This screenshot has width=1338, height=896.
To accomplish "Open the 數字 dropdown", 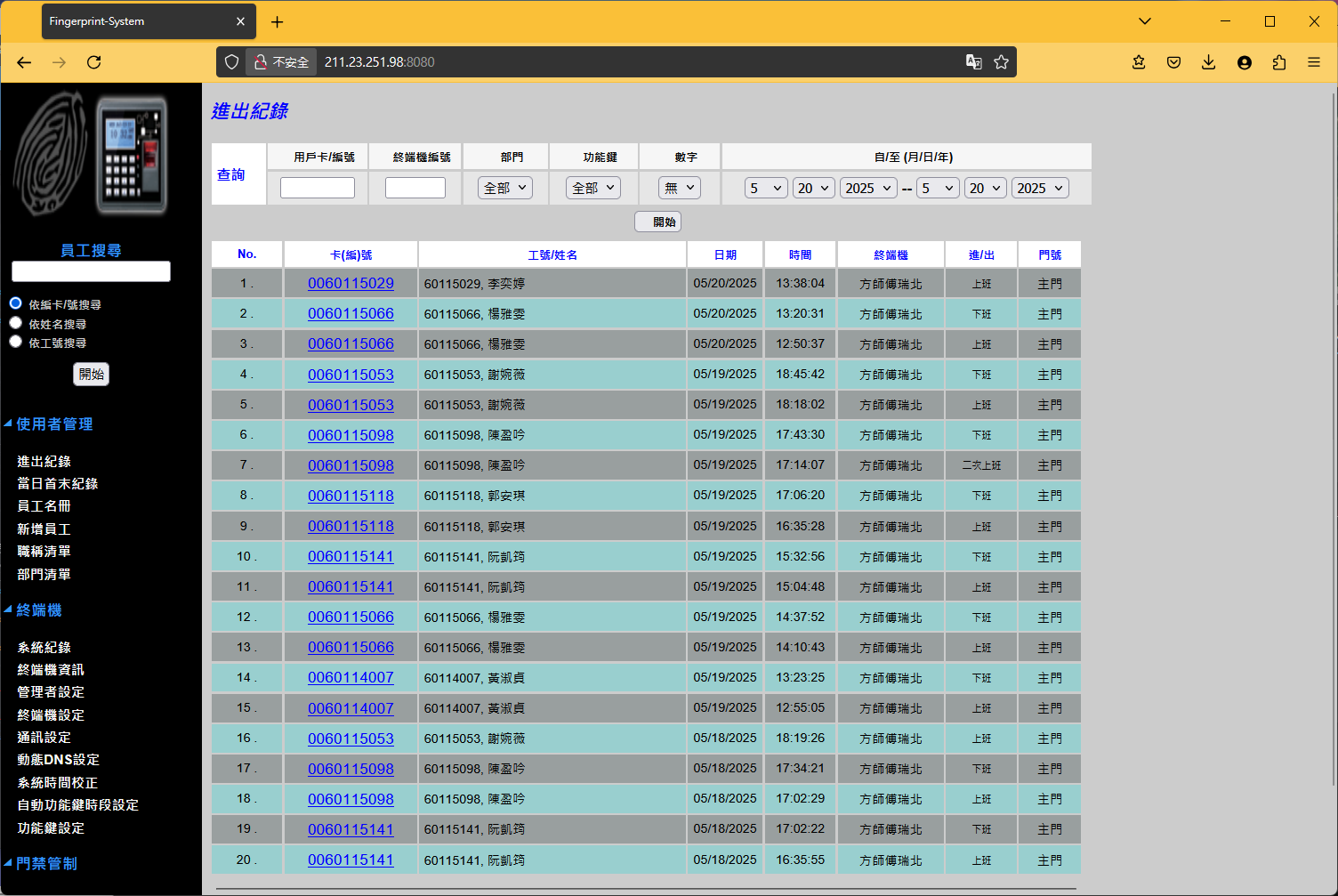I will pos(680,188).
